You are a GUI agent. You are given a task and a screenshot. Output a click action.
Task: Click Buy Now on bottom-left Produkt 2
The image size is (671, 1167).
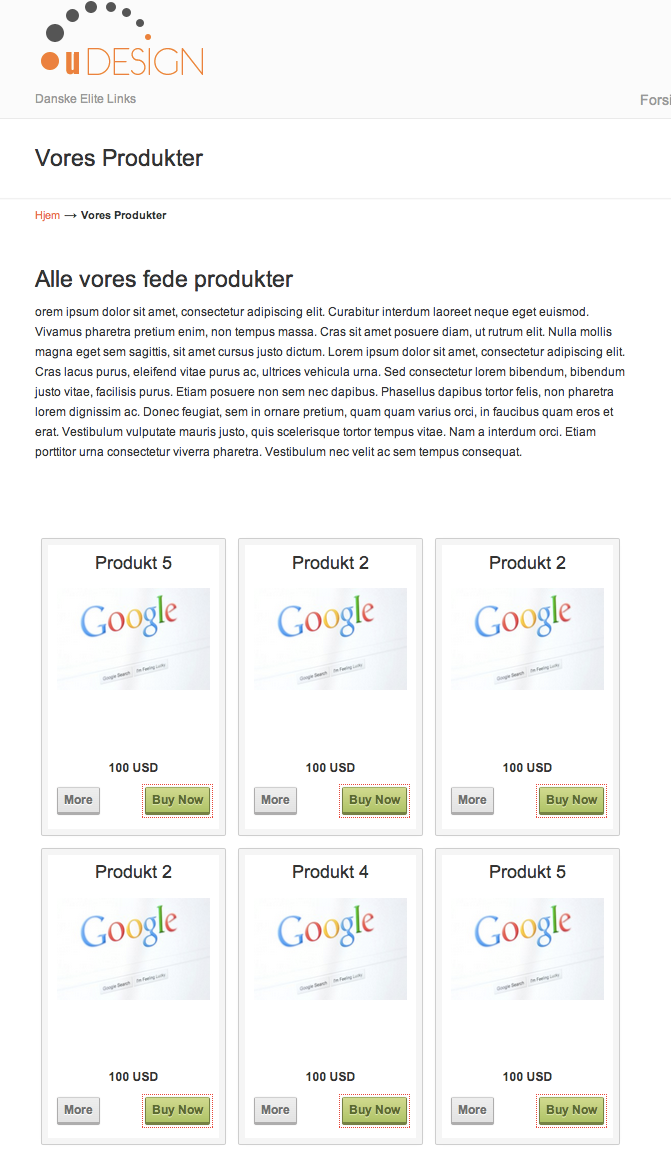[x=178, y=1110]
